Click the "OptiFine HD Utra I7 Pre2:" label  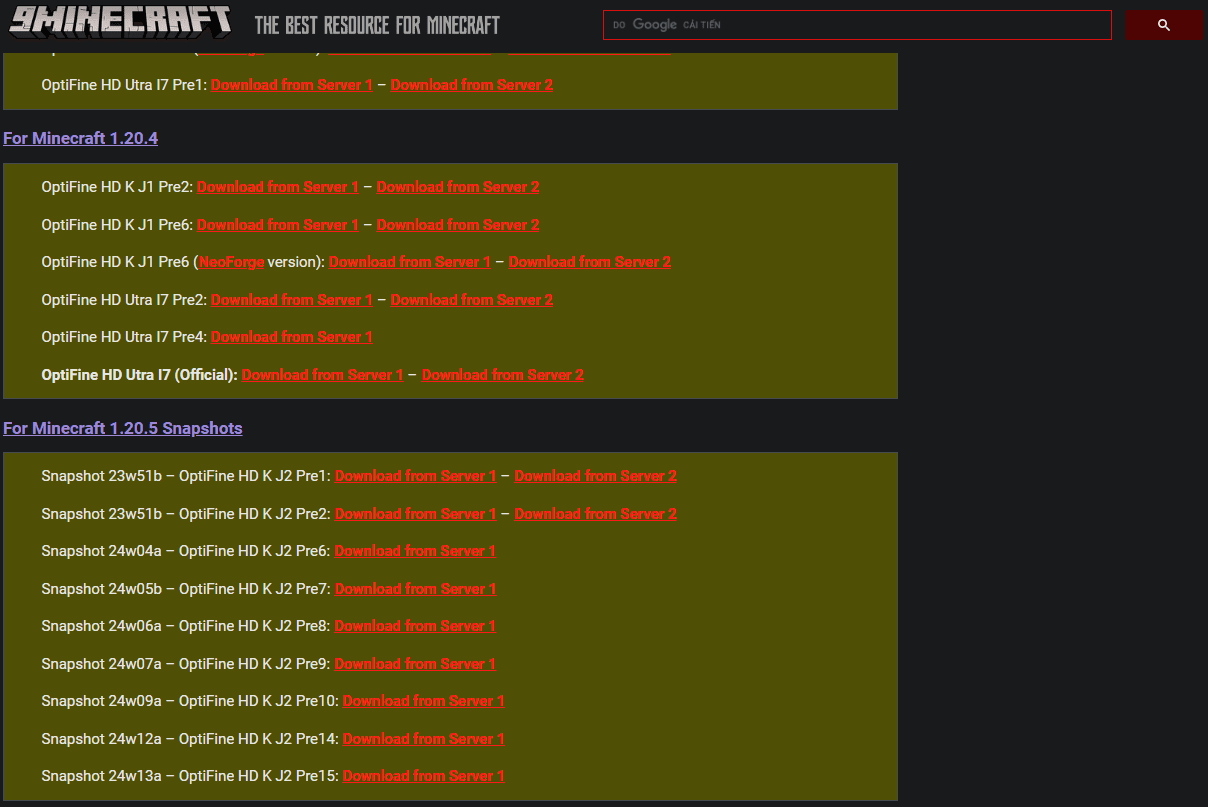pos(124,300)
